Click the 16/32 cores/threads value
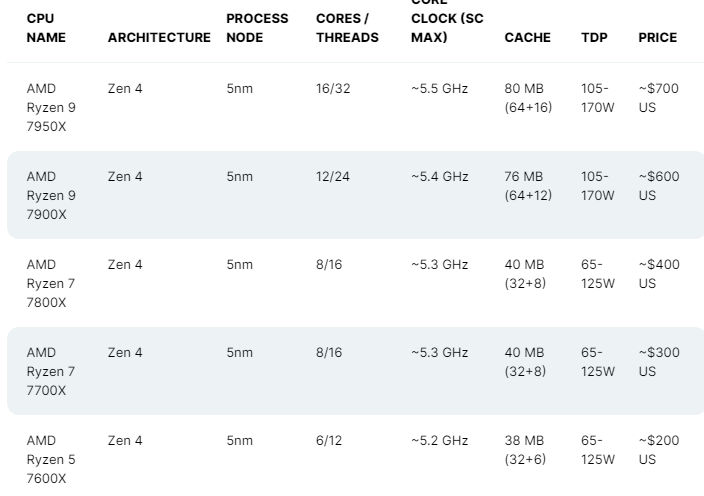704x496 pixels. pyautogui.click(x=331, y=89)
